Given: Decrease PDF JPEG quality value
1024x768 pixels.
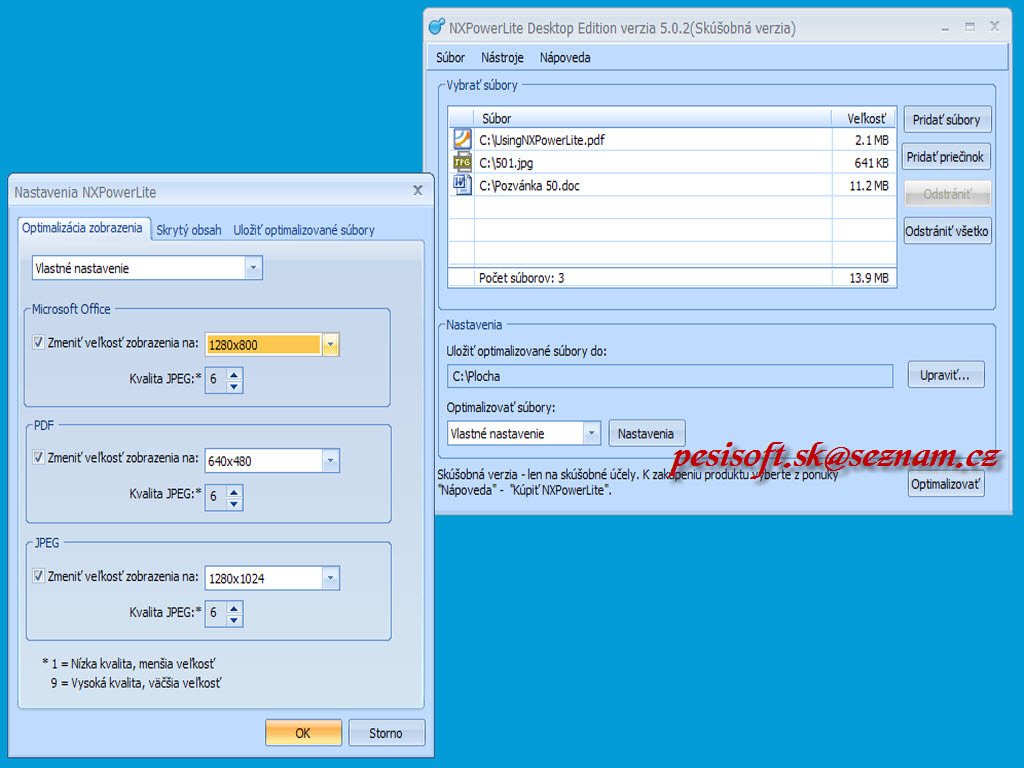Looking at the screenshot, I should (x=234, y=503).
